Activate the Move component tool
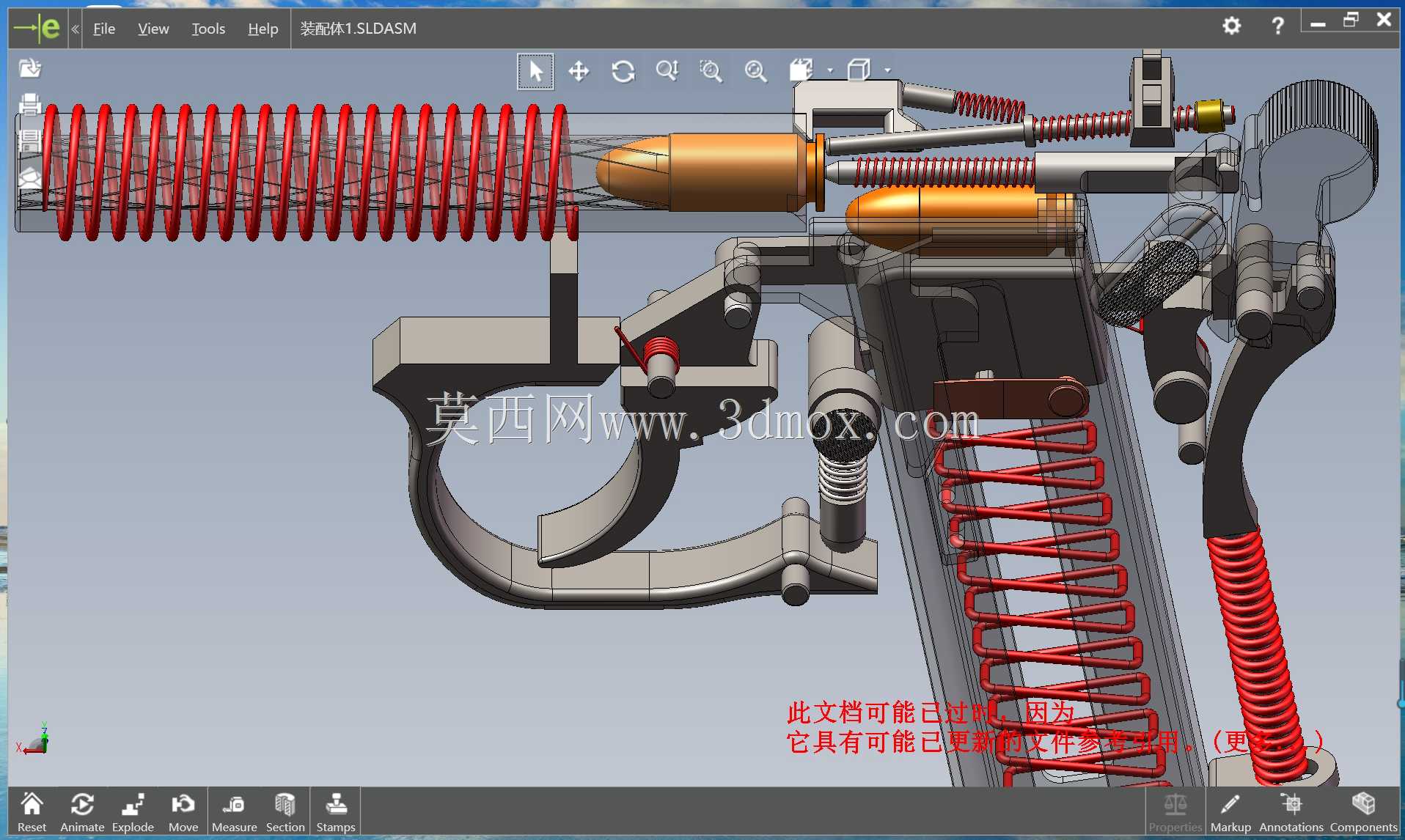 coord(183,812)
